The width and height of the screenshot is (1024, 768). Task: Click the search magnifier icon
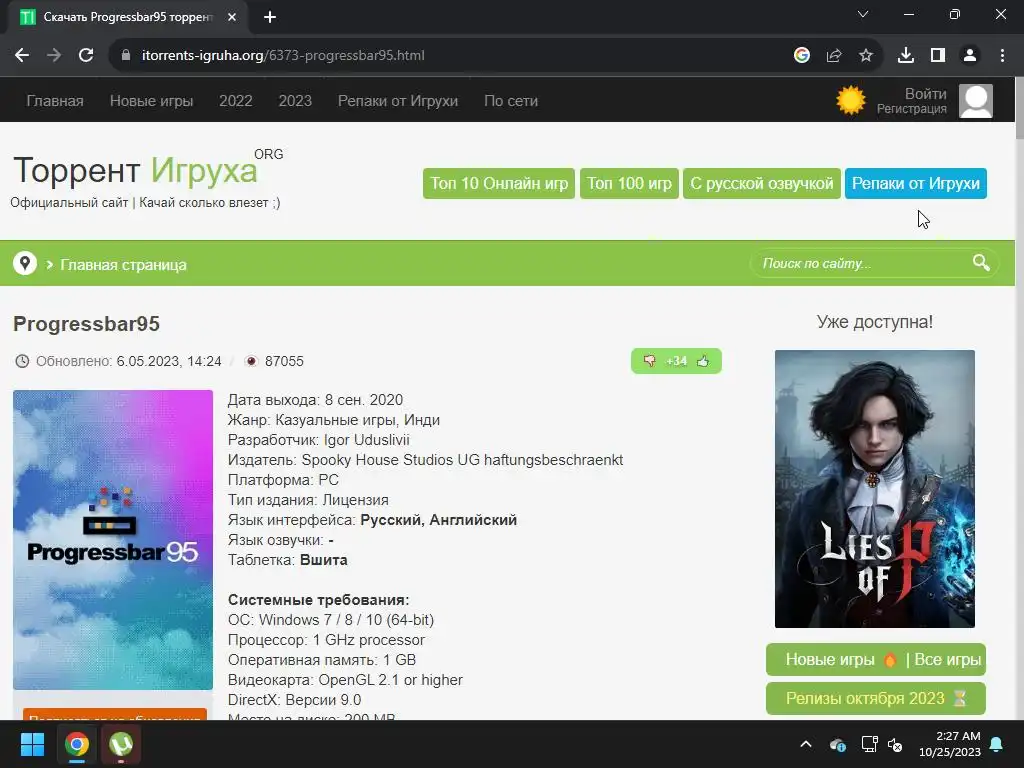(x=981, y=263)
